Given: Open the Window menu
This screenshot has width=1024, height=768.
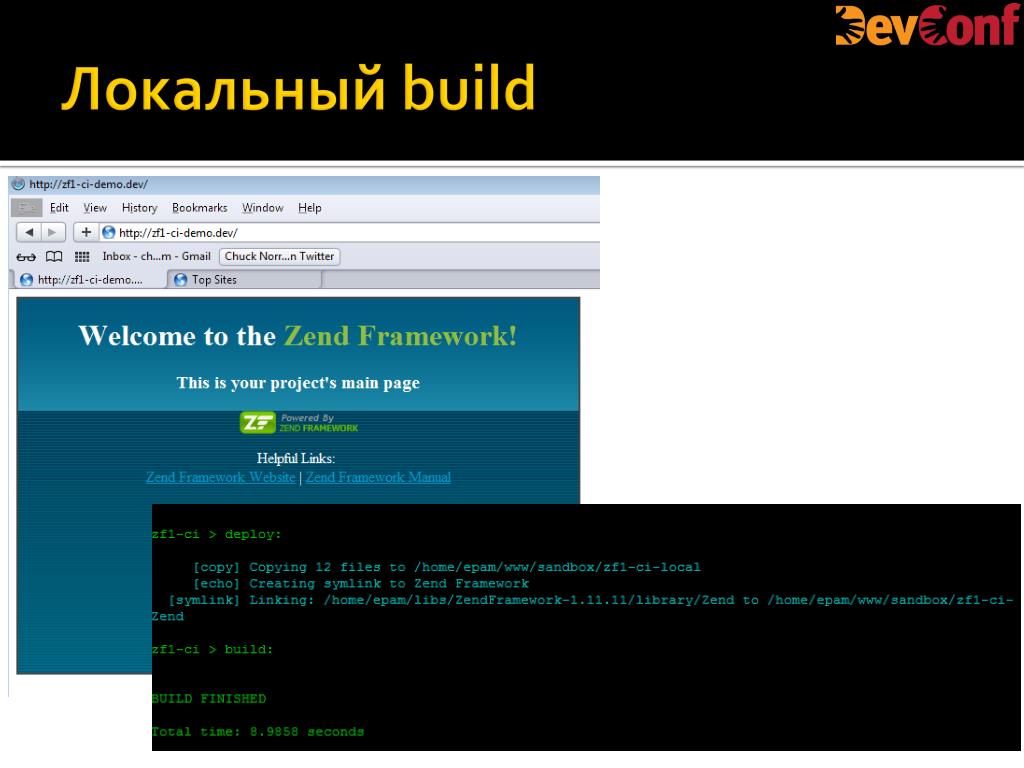Looking at the screenshot, I should click(263, 208).
